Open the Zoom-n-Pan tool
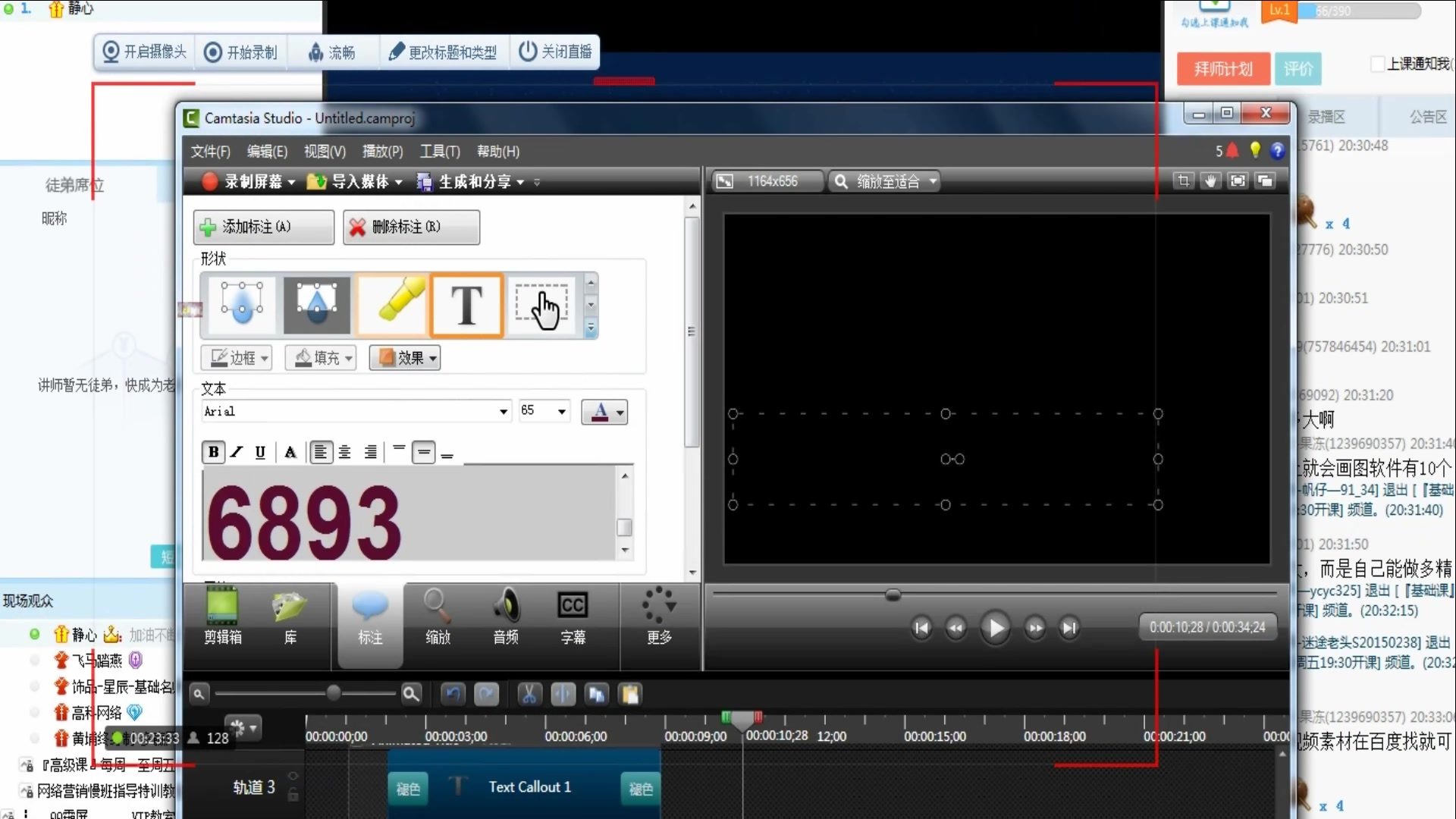This screenshot has height=819, width=1456. point(438,617)
